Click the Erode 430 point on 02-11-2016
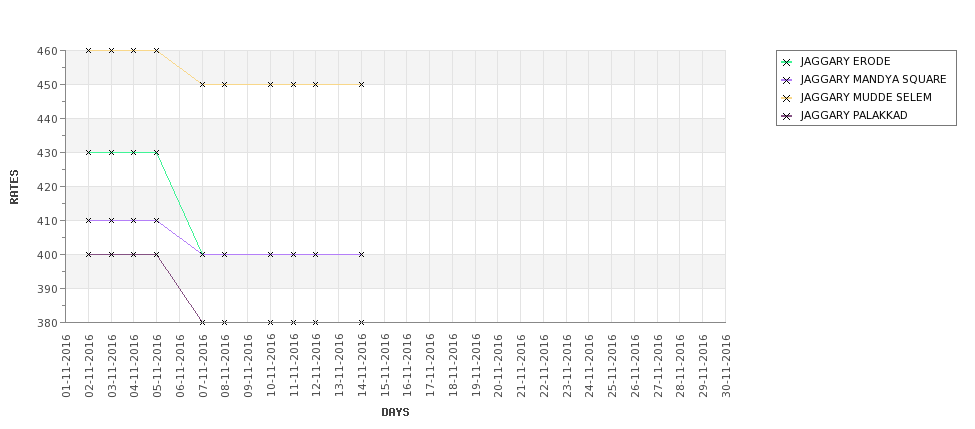This screenshot has width=975, height=429. coord(88,152)
